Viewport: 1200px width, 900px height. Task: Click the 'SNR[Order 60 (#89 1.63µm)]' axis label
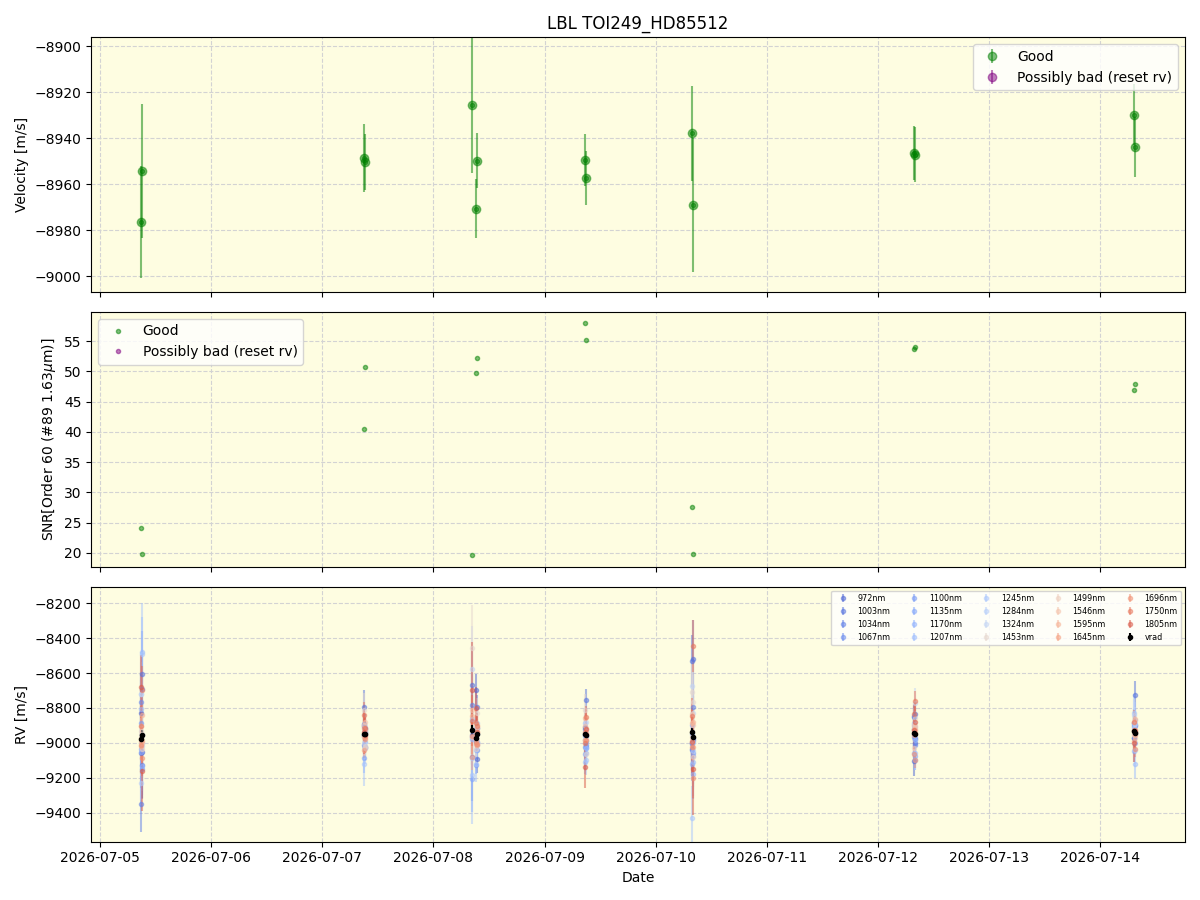[x=47, y=439]
